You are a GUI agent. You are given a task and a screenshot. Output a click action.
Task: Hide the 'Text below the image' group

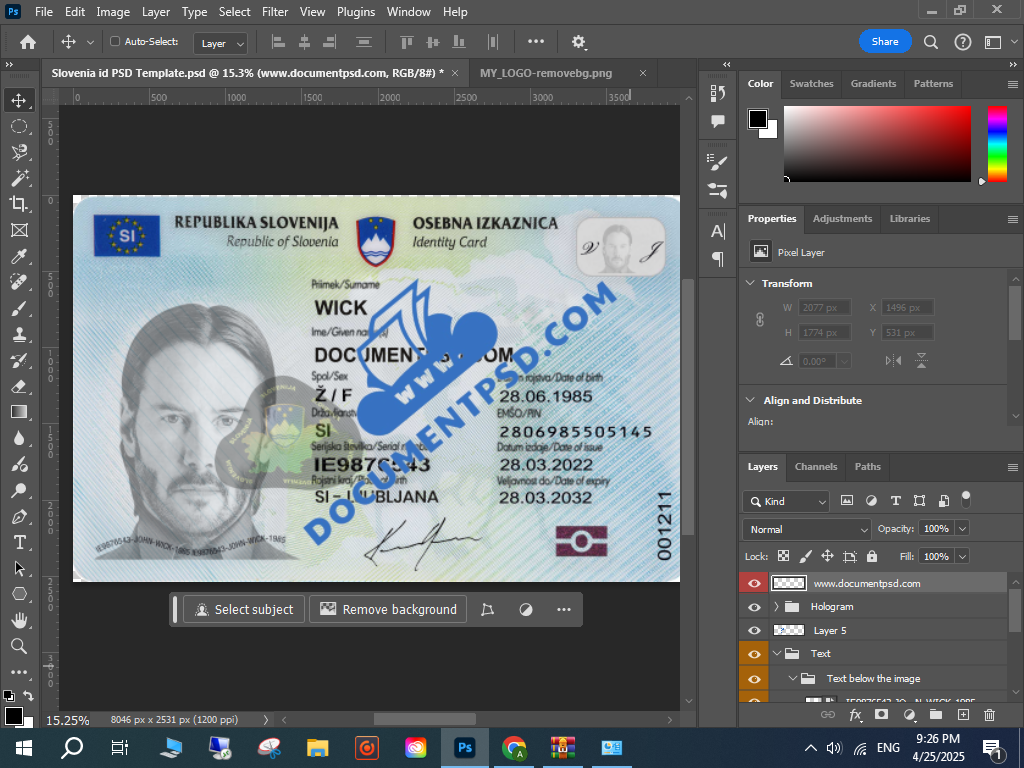[x=754, y=679]
